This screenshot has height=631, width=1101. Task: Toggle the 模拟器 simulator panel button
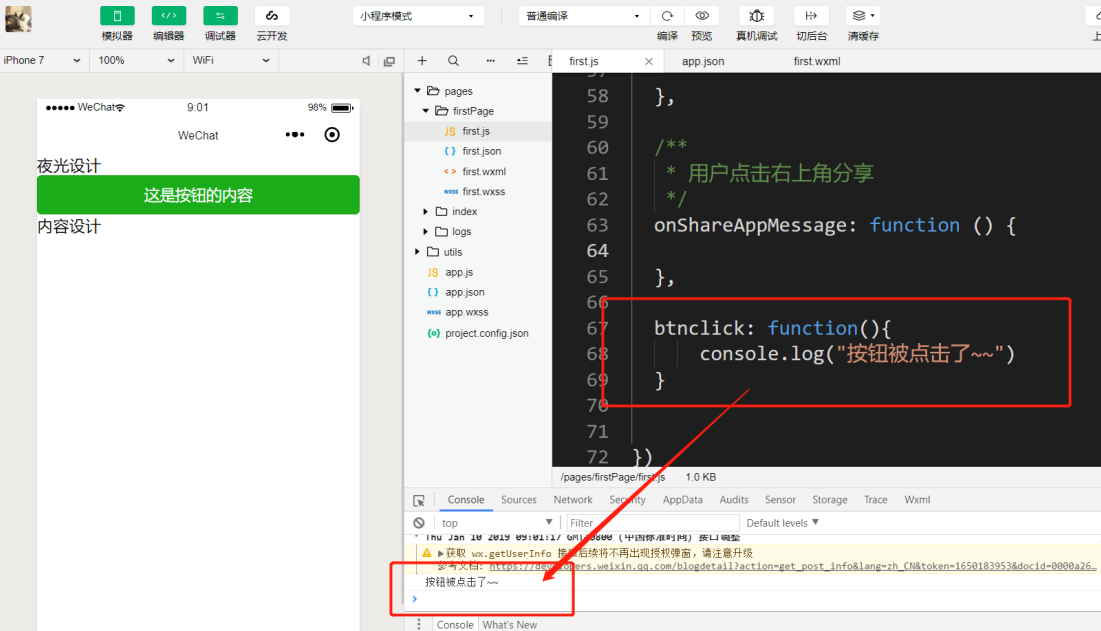(117, 15)
